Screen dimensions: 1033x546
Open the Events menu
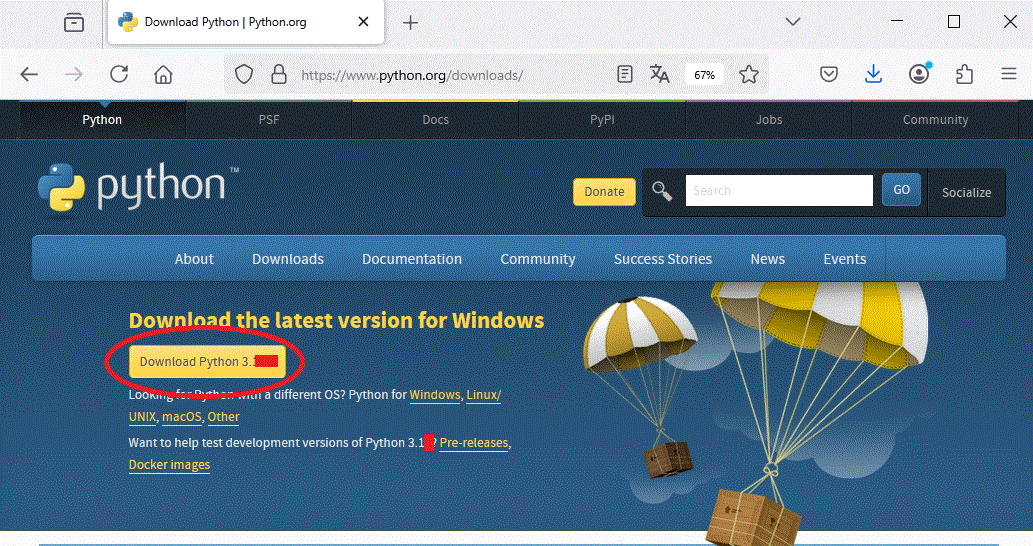(845, 259)
